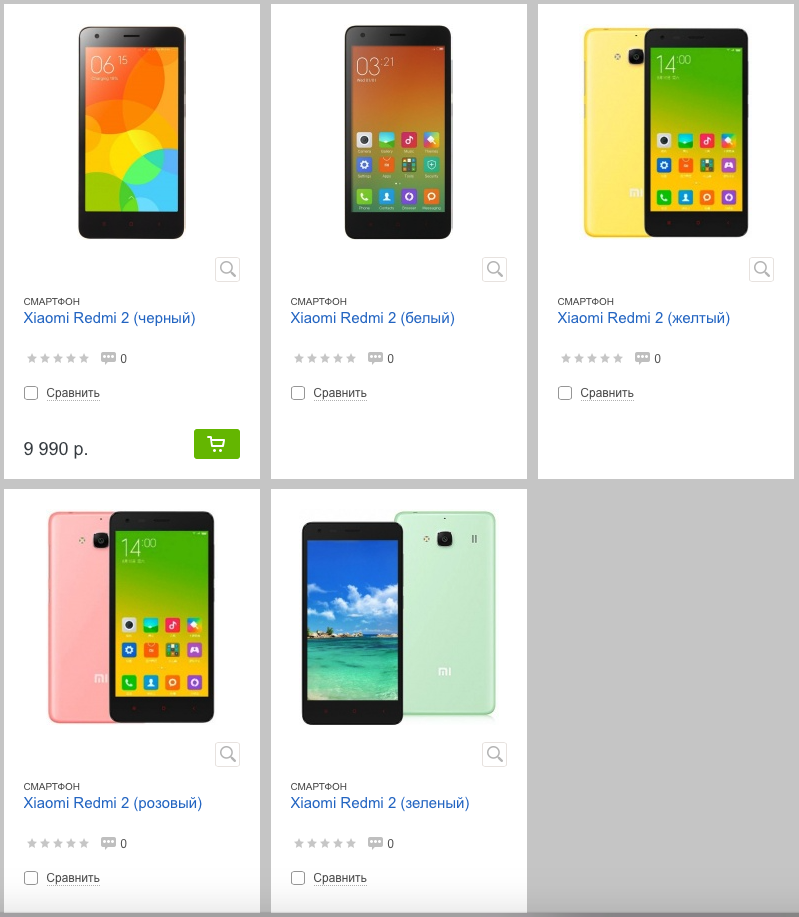The width and height of the screenshot is (799, 917).
Task: Enable Сравнить on yellow Redmi 2
Action: [564, 393]
